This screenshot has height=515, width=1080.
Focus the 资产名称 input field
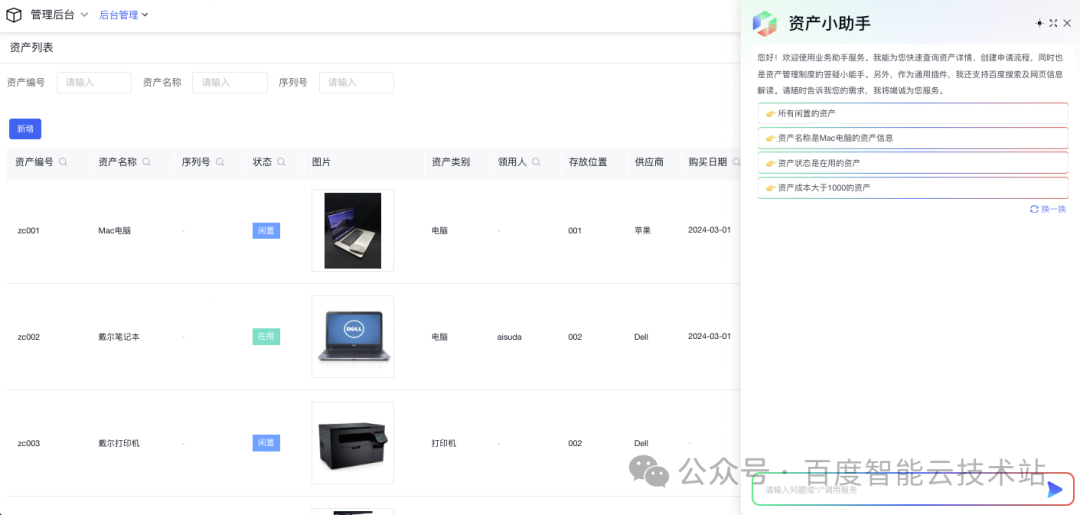229,83
